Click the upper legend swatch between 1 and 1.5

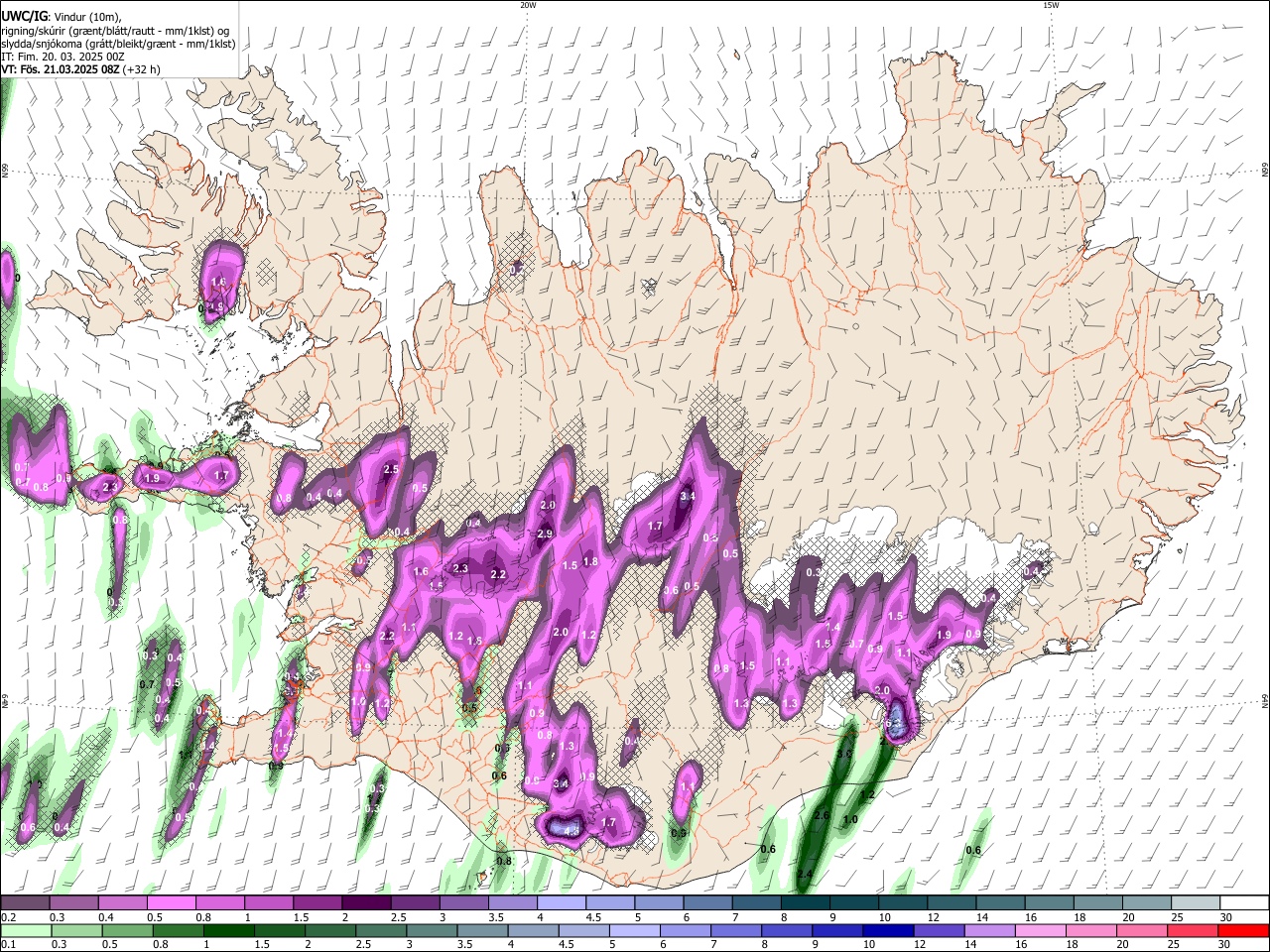pos(269,903)
